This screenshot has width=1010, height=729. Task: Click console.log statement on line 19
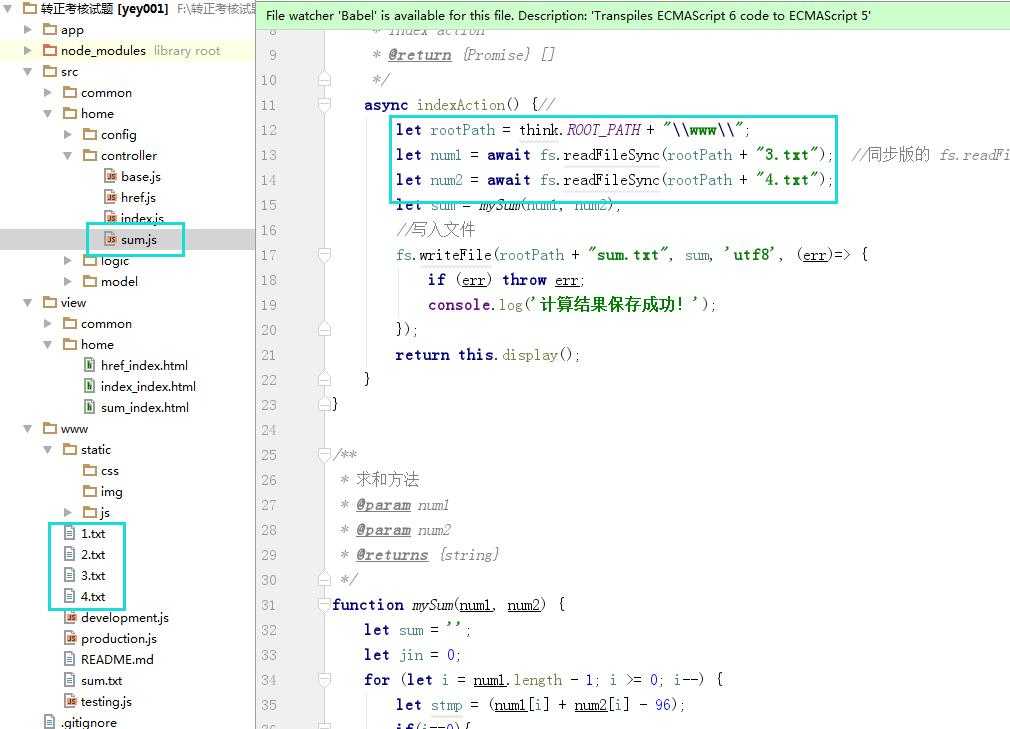pos(572,305)
